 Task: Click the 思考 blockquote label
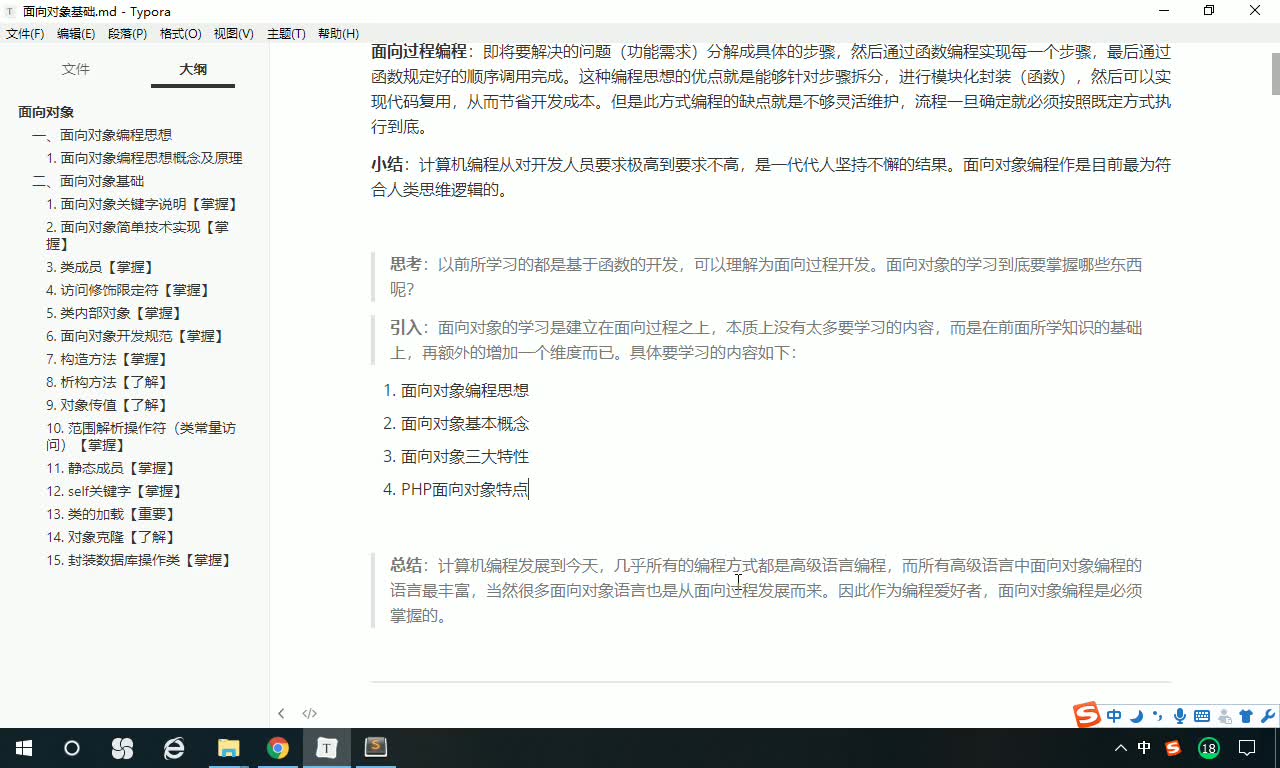(x=405, y=264)
